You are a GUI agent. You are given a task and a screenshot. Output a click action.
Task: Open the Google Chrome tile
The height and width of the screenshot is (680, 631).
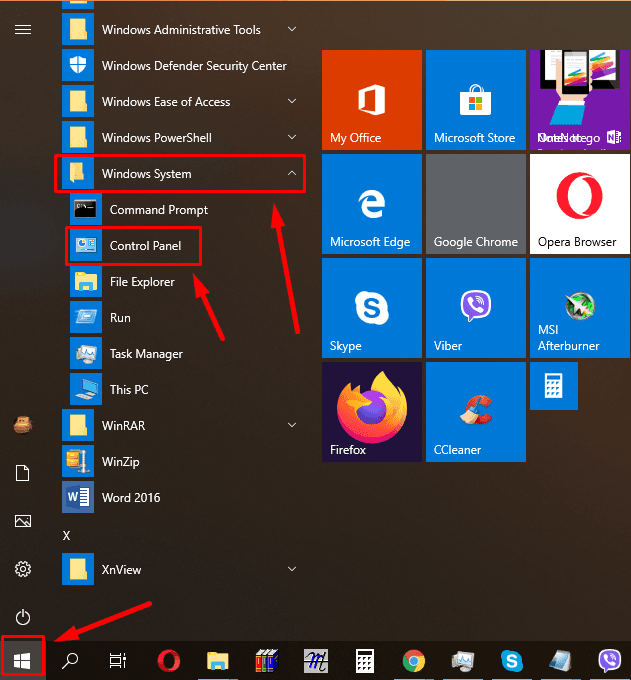(476, 204)
